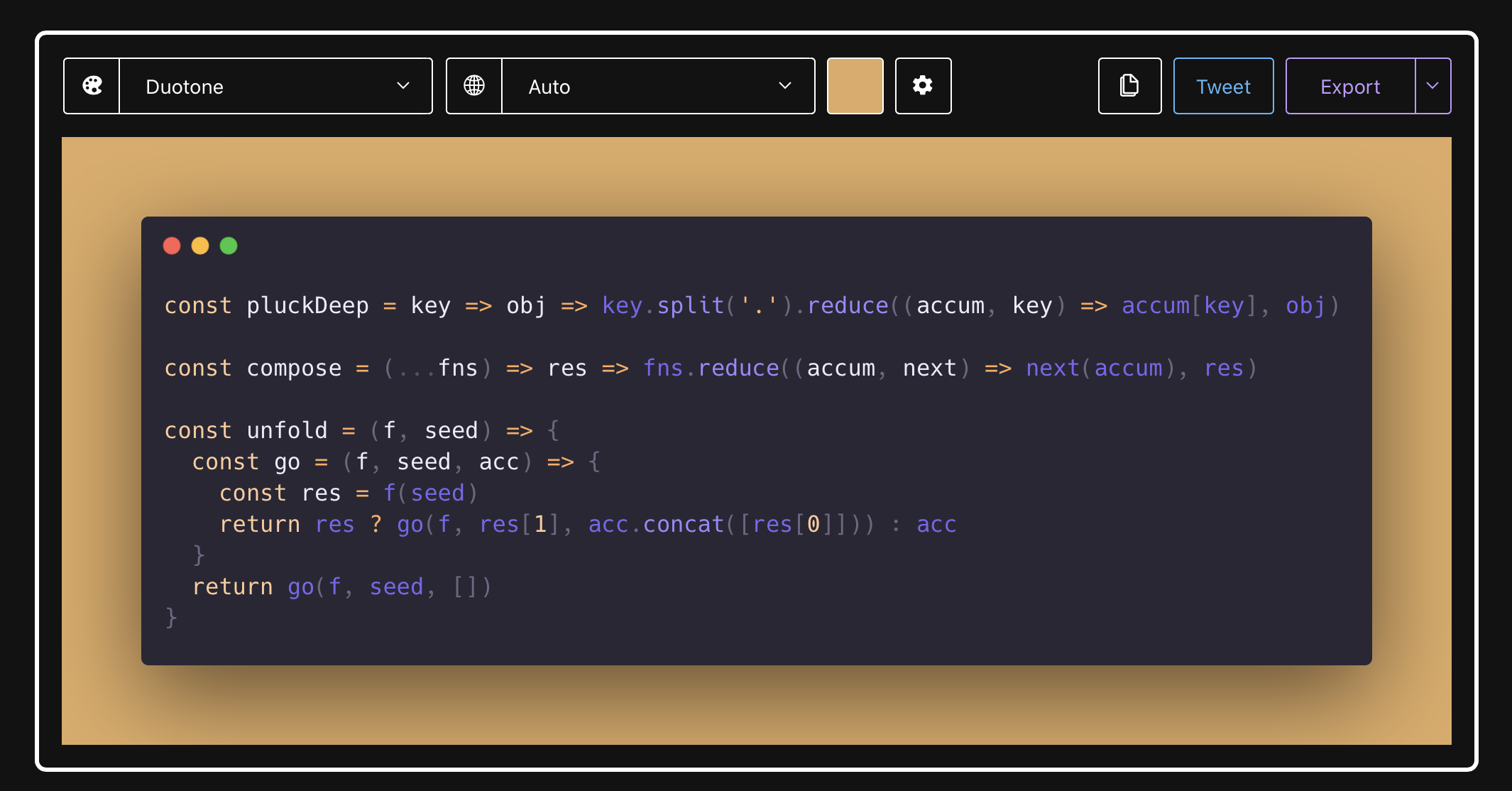Screen dimensions: 1512x791
Task: Click the language globe icon
Action: 474,86
